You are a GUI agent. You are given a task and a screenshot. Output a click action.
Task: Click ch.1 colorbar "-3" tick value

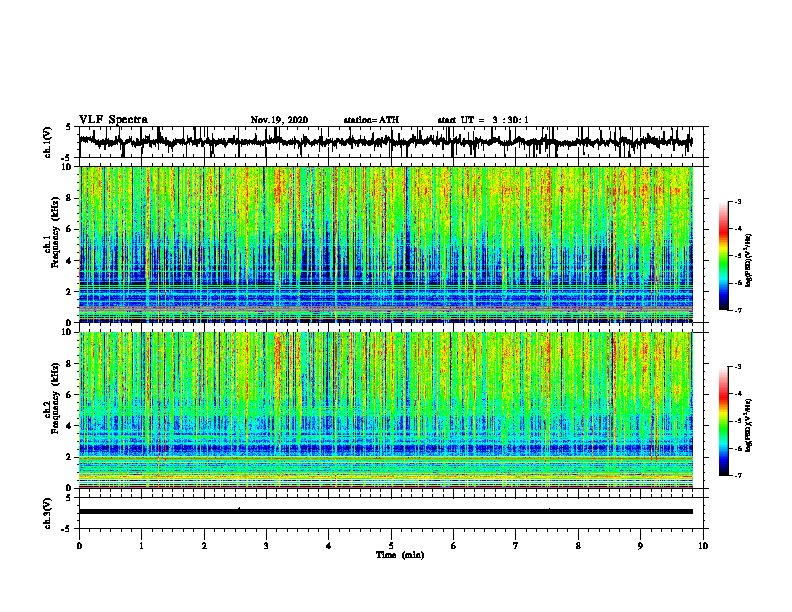click(738, 202)
